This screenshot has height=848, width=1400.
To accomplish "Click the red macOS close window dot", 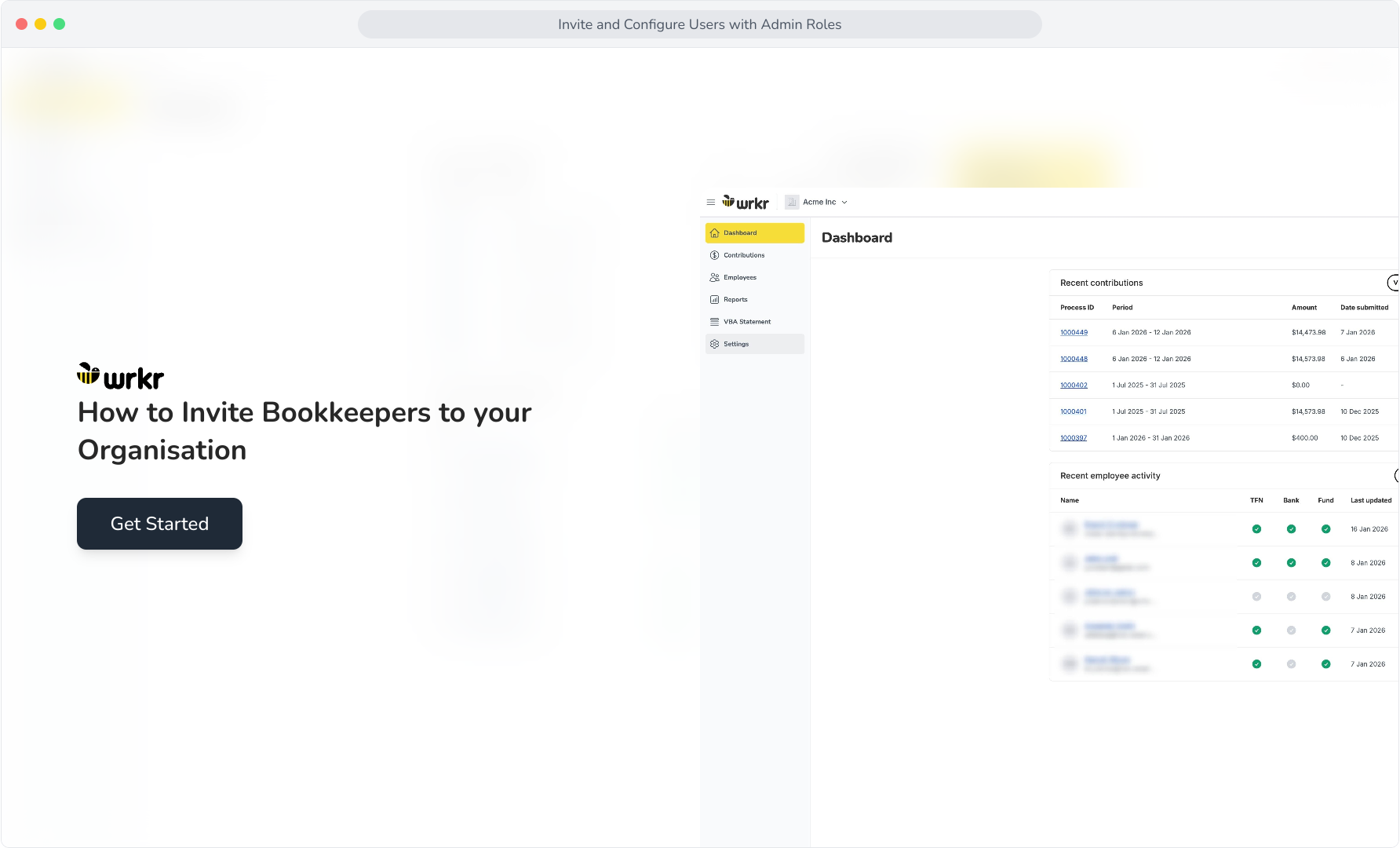I will [x=22, y=24].
